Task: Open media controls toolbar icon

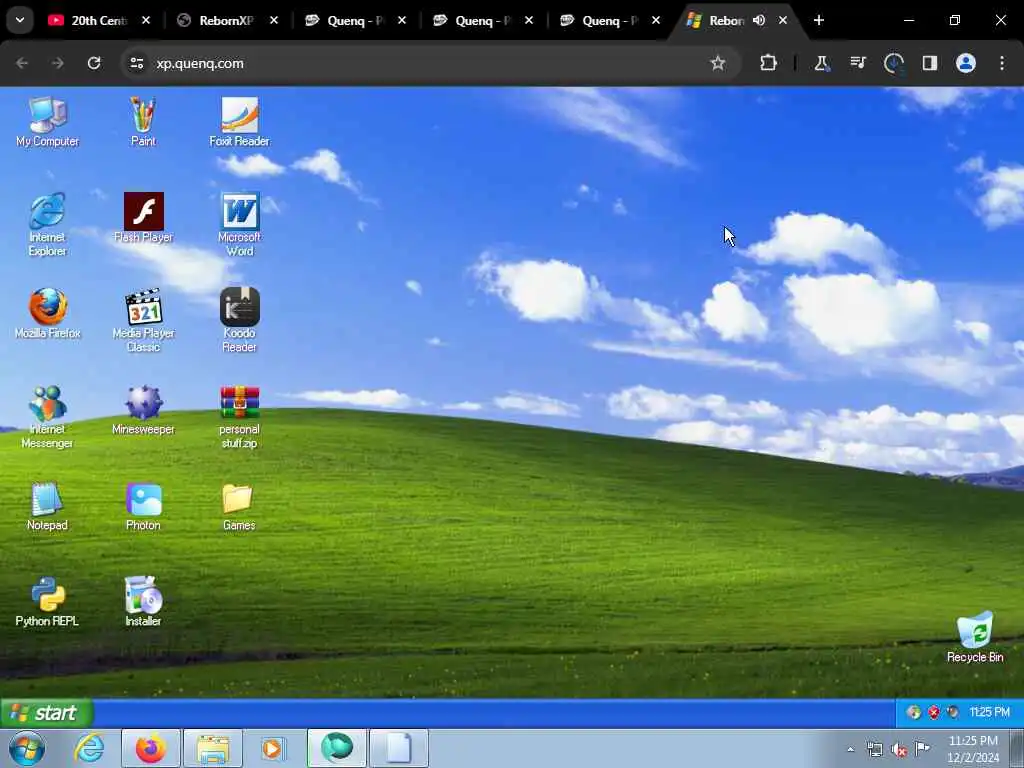Action: click(x=857, y=63)
